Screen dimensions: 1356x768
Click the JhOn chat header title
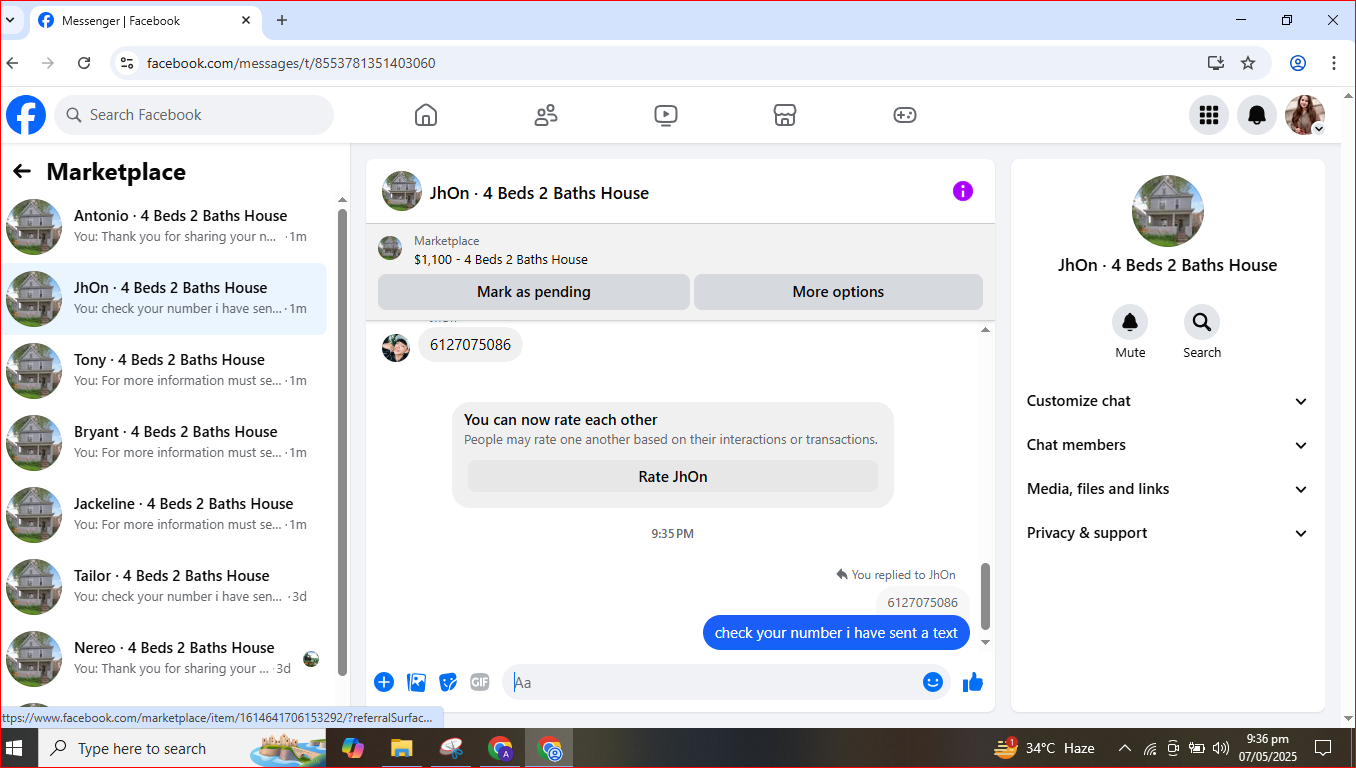(539, 193)
